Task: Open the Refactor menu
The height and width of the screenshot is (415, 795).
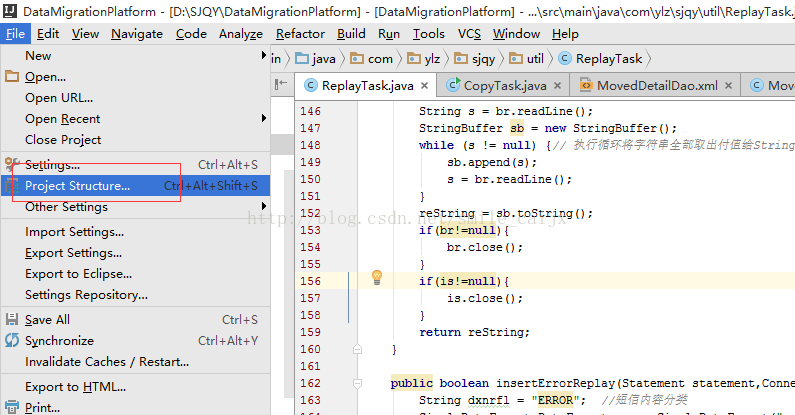Action: click(x=300, y=34)
